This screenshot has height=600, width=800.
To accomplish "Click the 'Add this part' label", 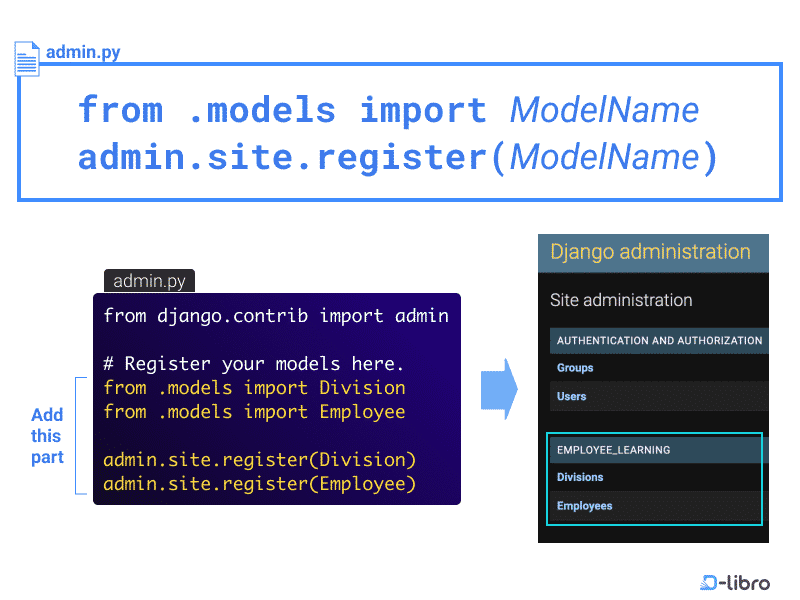I will click(x=47, y=436).
